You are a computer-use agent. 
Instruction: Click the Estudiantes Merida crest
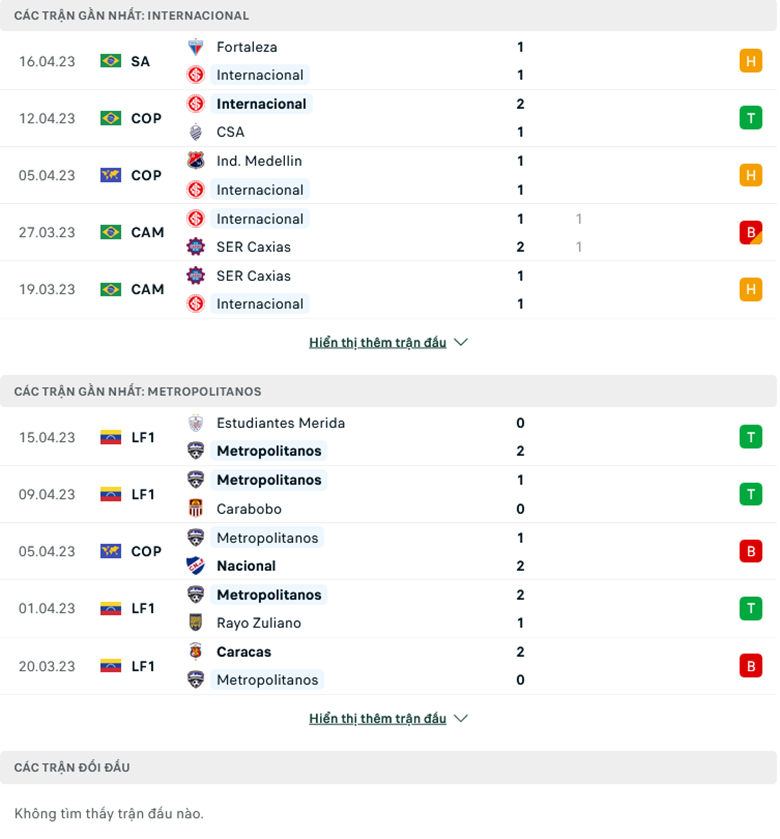click(x=196, y=423)
